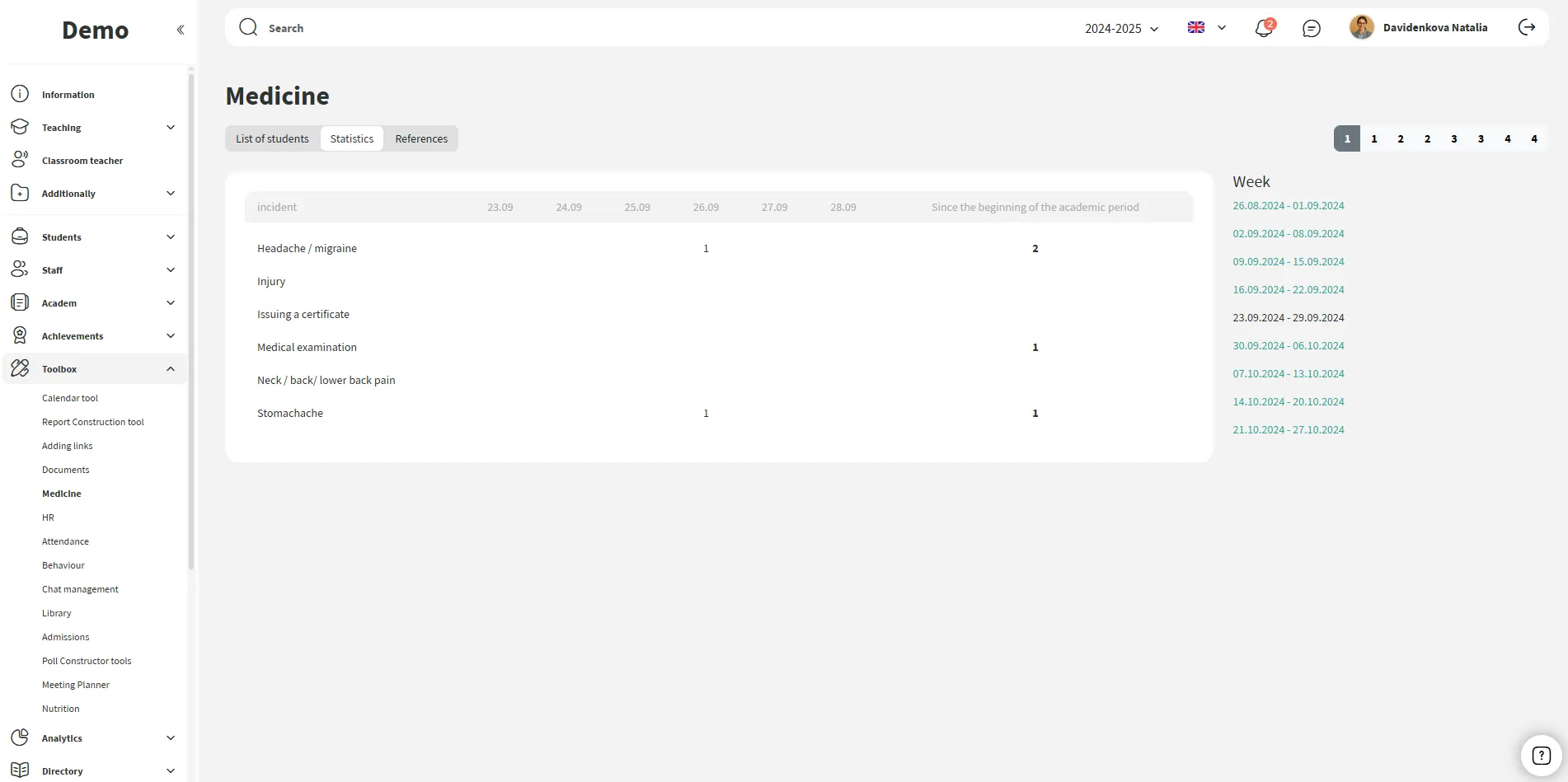Open Attendance in the Toolbox submenu

coord(65,541)
